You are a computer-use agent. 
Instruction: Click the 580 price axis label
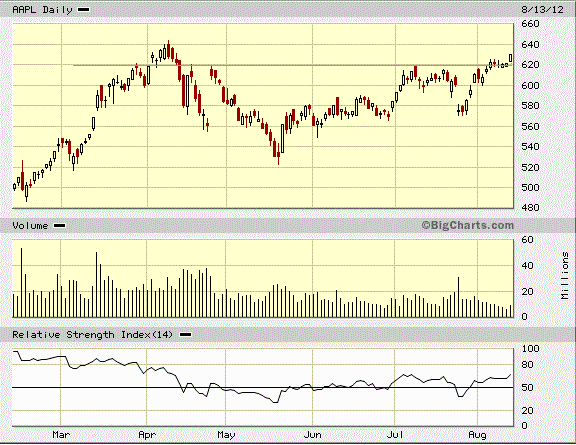coord(530,106)
